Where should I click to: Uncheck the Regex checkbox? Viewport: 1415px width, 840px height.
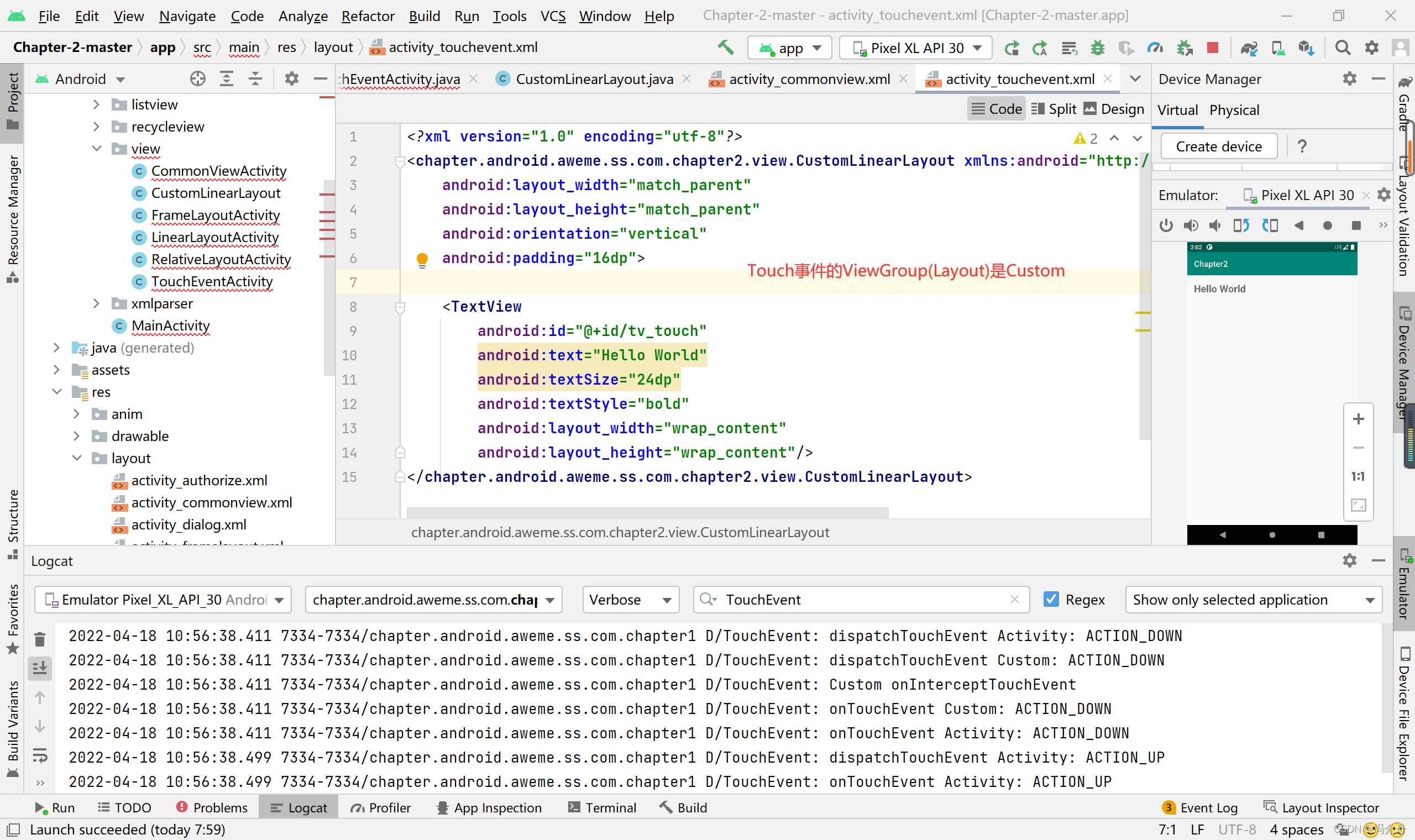coord(1051,600)
